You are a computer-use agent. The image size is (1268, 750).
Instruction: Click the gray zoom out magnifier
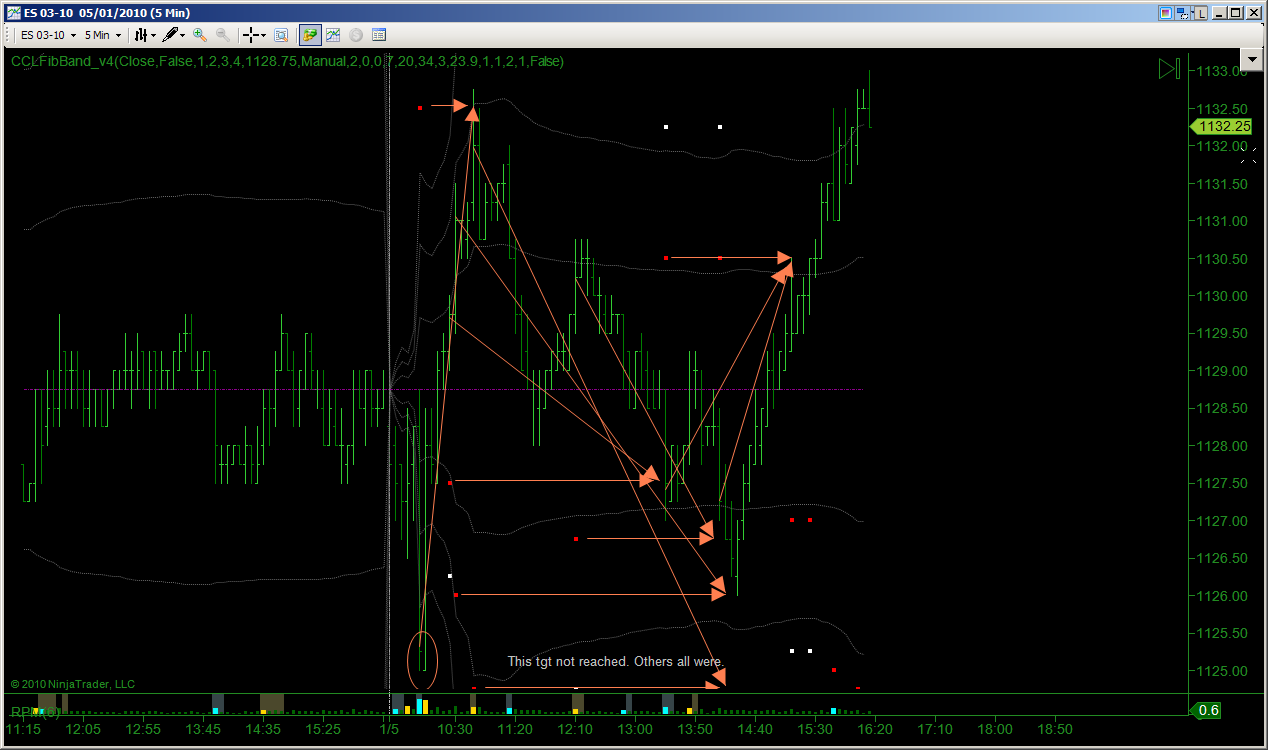[x=222, y=35]
